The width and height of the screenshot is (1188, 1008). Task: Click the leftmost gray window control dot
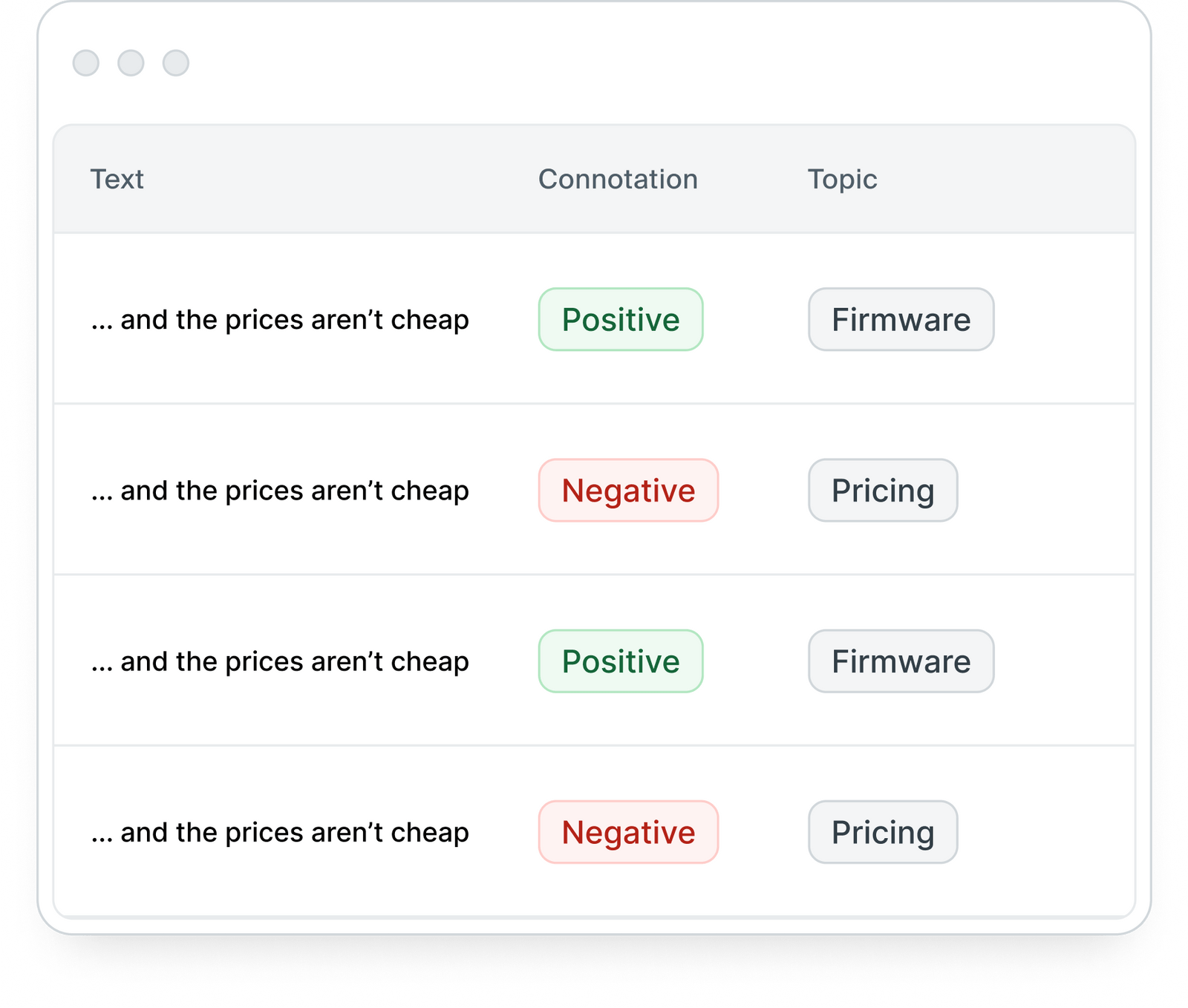point(86,63)
